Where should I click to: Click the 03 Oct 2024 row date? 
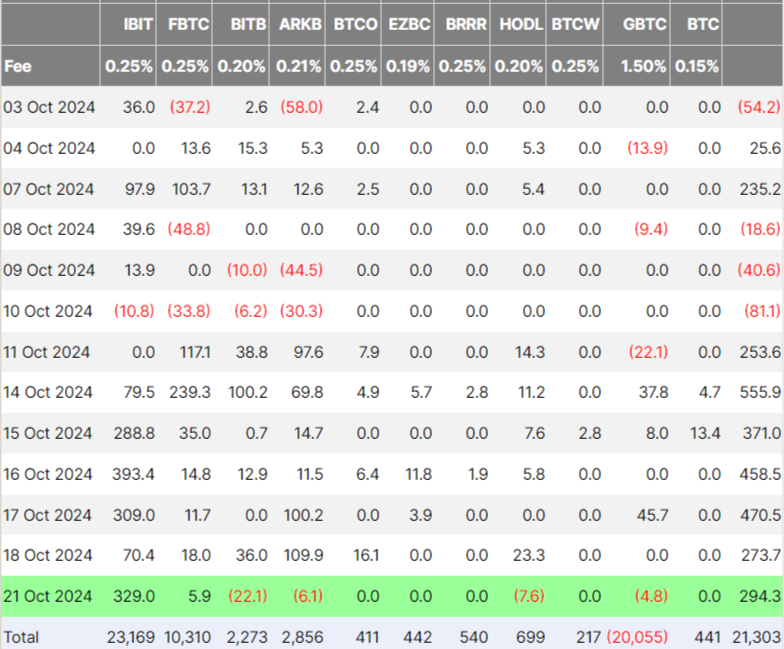tap(50, 107)
